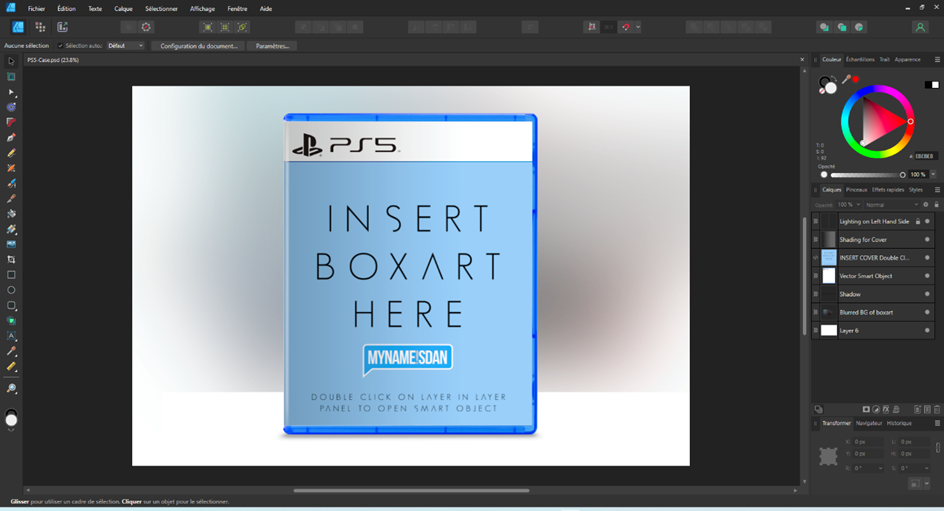
Task: Switch to the Pinceaux tab
Action: 856,189
